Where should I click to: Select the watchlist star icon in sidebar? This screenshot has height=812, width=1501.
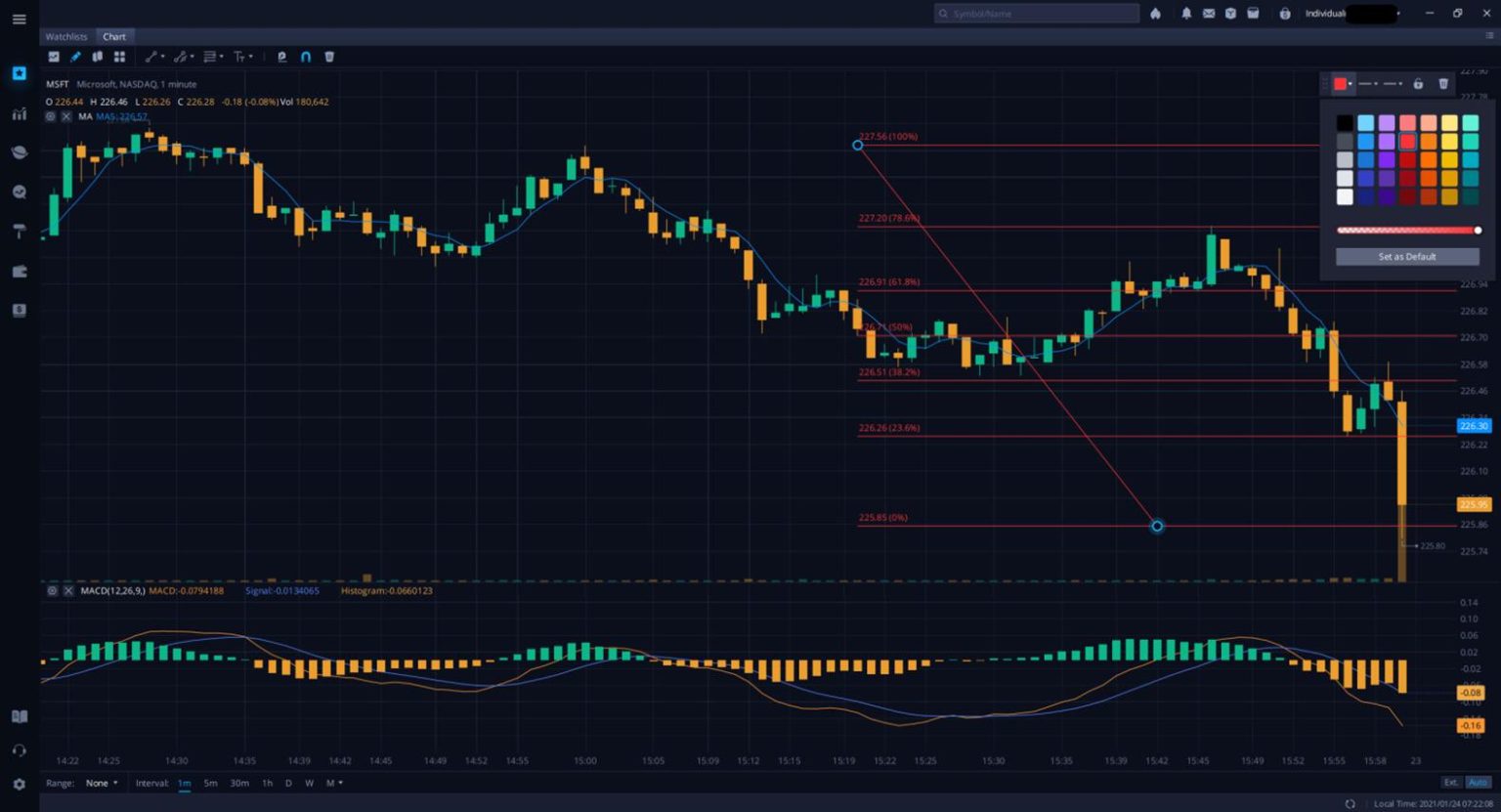(19, 72)
